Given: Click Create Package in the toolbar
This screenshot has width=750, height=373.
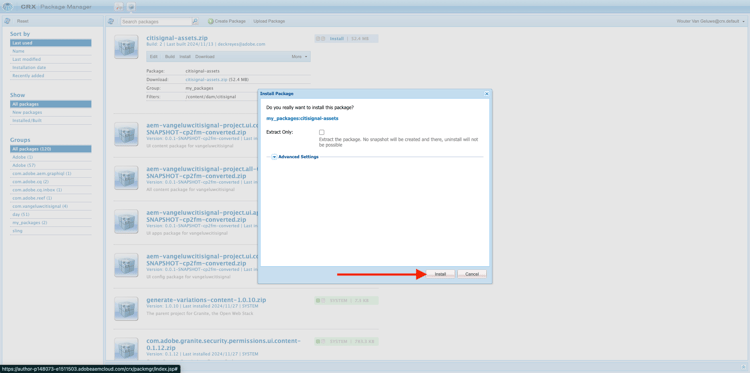Looking at the screenshot, I should [227, 22].
